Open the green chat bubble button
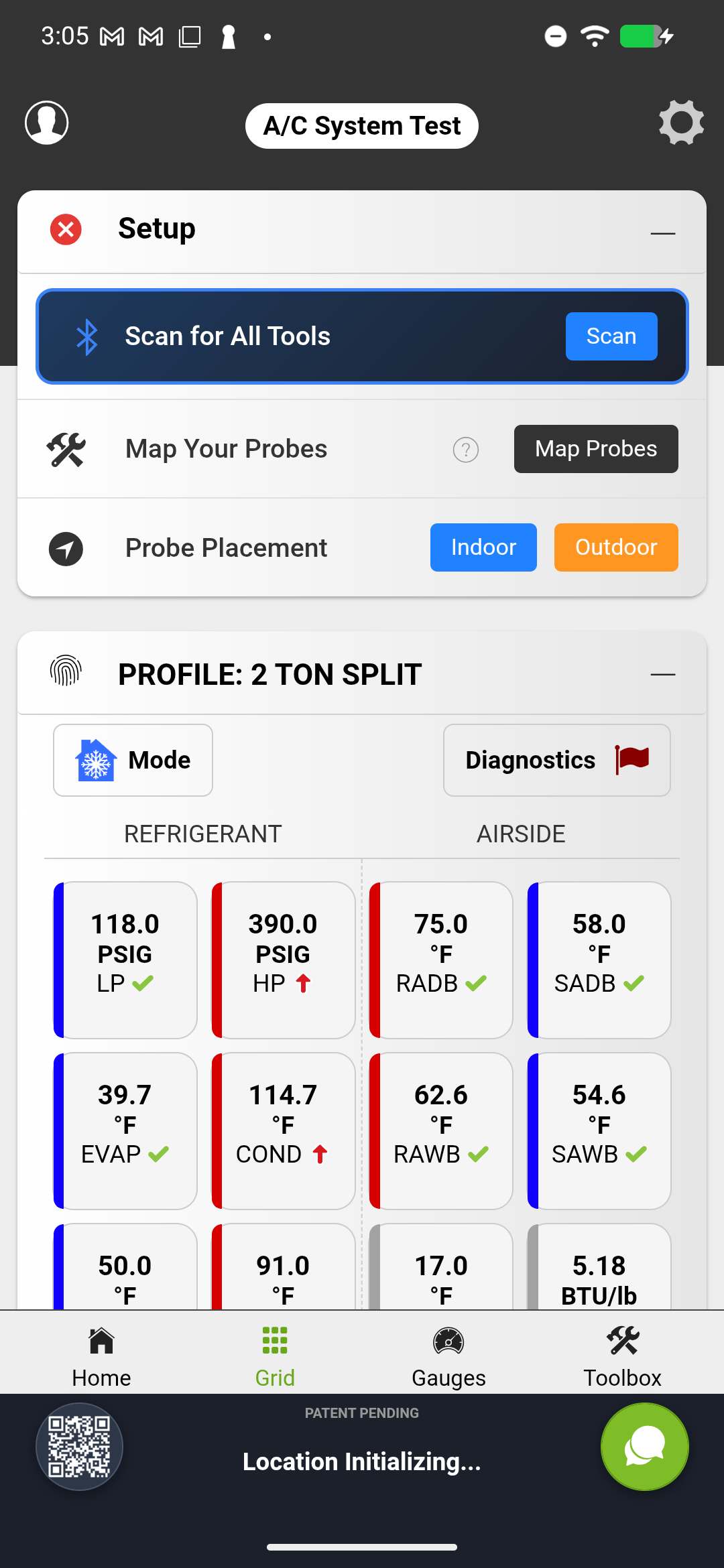Screen dimensions: 724x1568 coord(644,1446)
